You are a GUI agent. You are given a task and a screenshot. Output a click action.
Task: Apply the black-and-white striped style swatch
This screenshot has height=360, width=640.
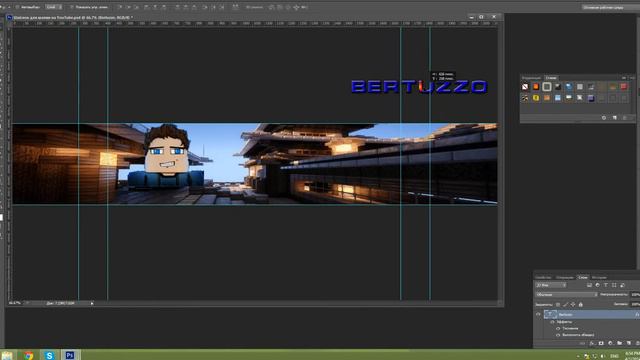click(525, 98)
